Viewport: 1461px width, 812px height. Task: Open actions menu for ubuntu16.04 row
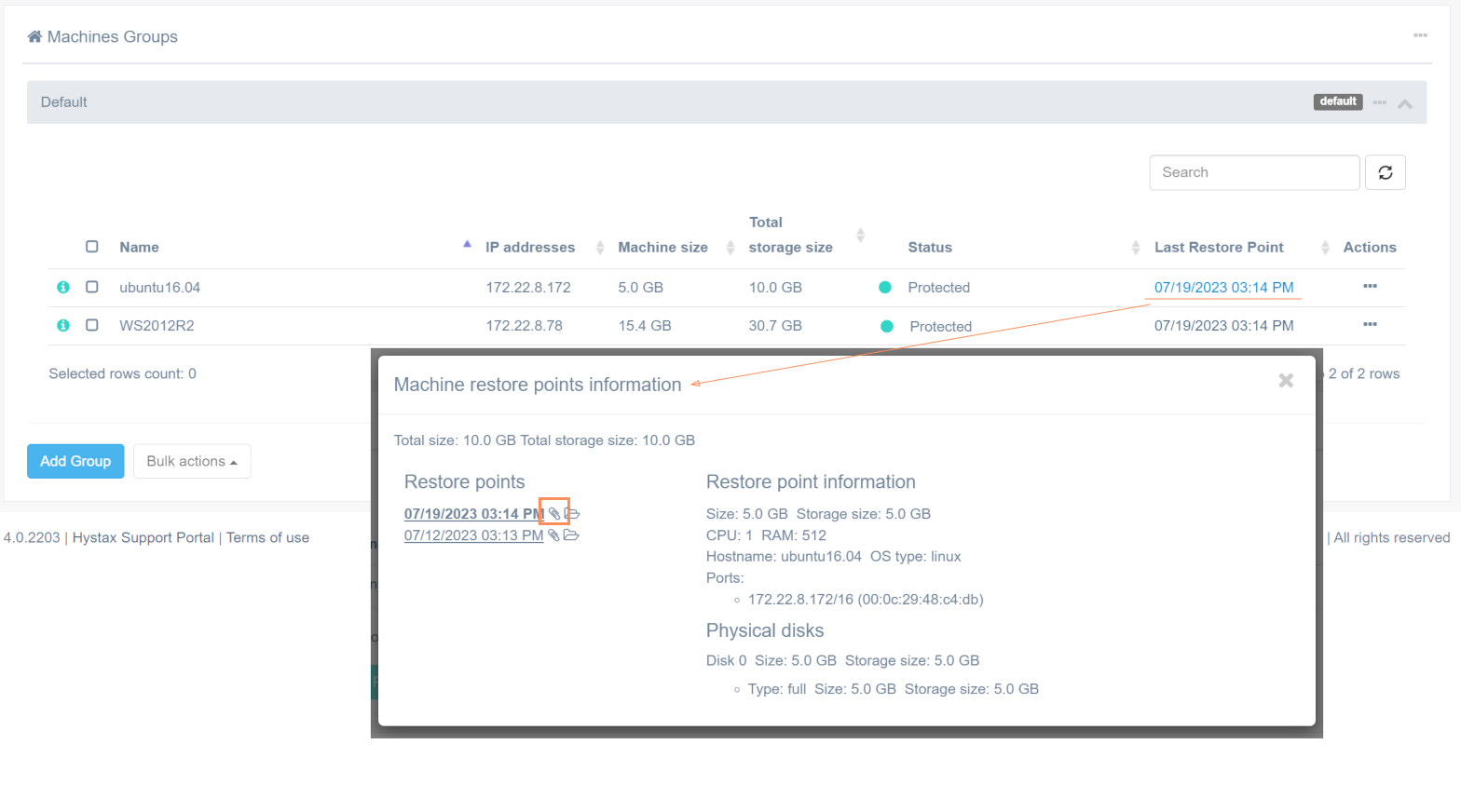1370,287
